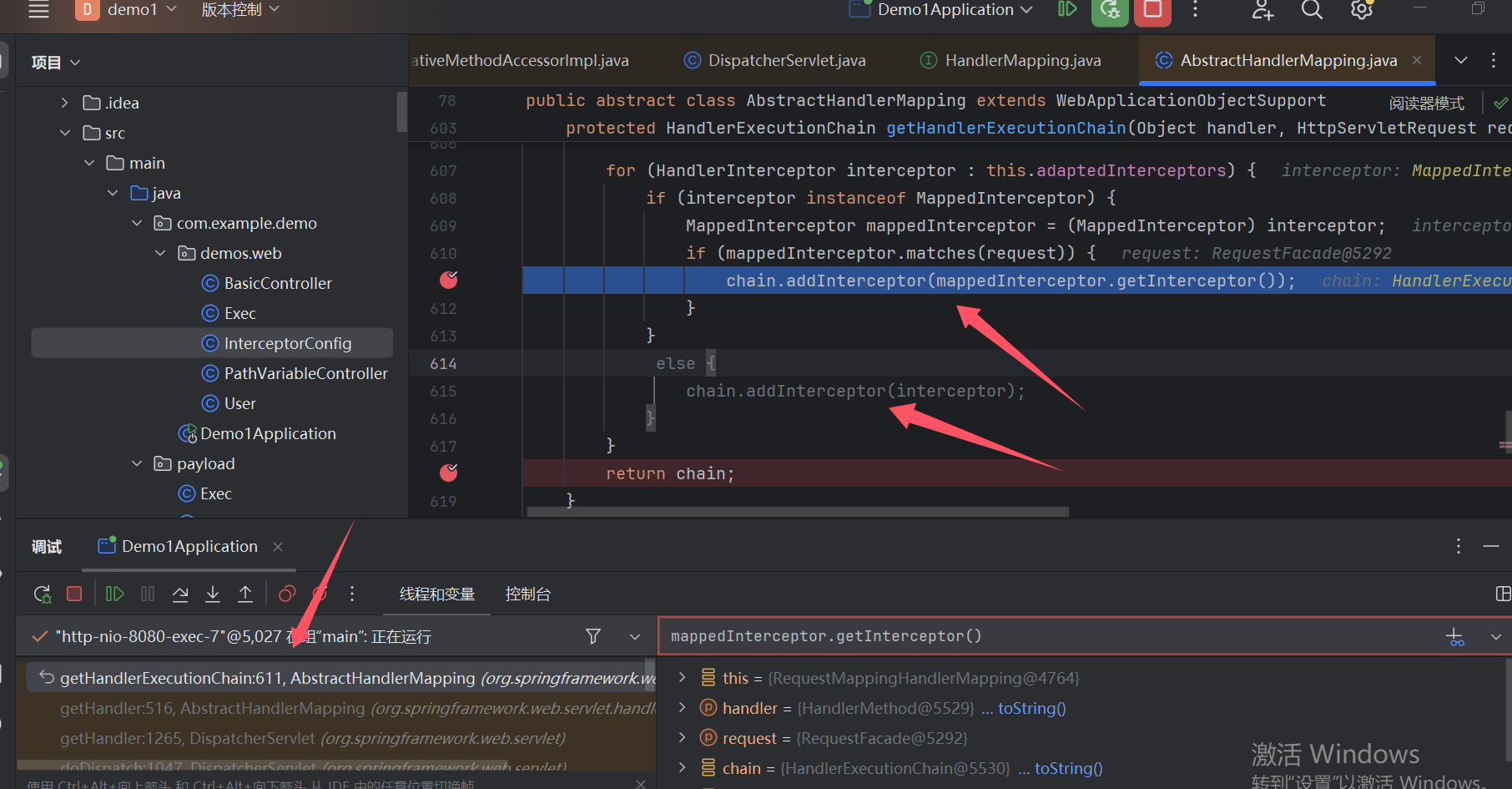1512x789 pixels.
Task: Close the frame-switching hint bar
Action: pyautogui.click(x=640, y=783)
